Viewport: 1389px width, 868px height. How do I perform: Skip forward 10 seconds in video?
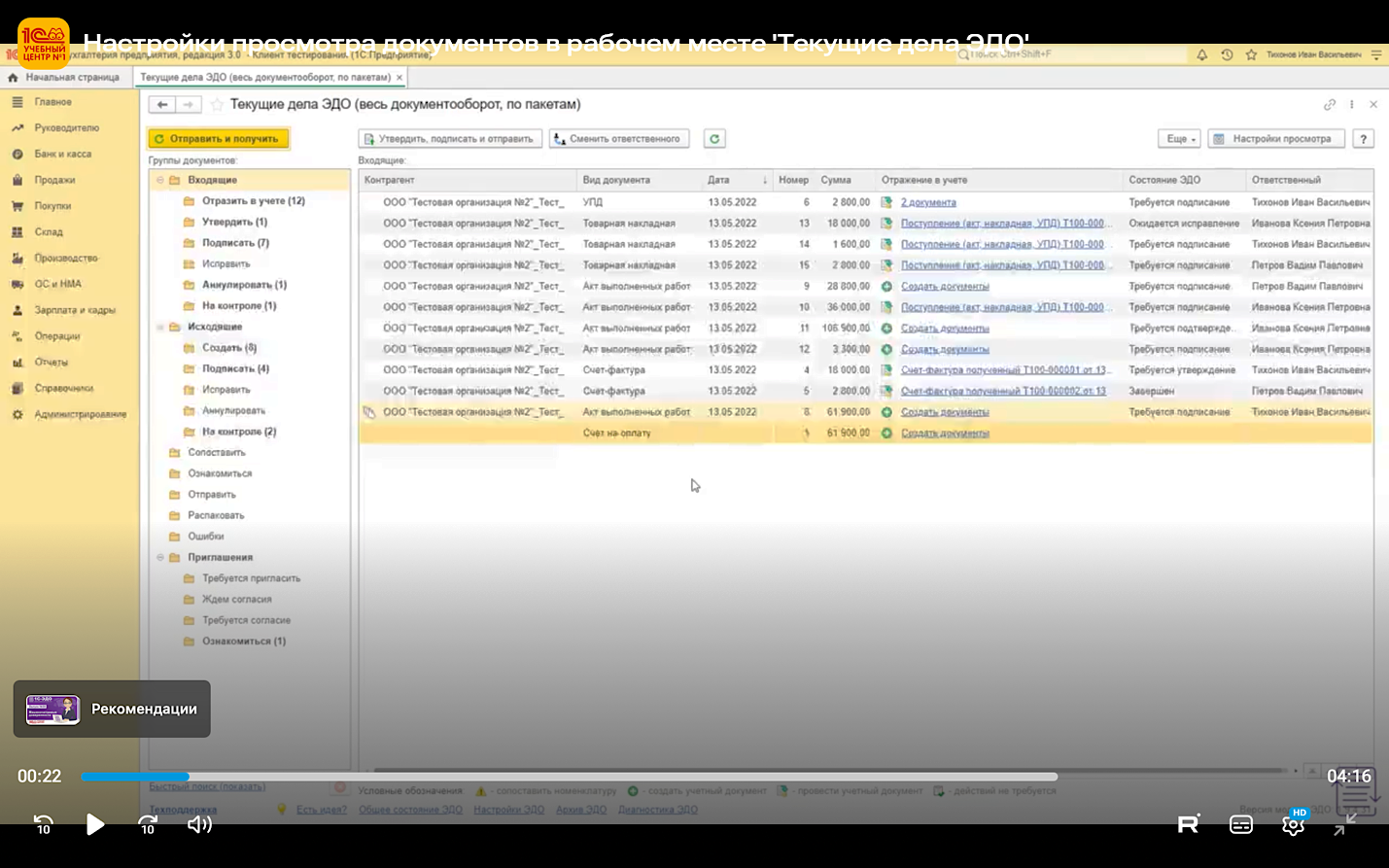click(x=148, y=825)
